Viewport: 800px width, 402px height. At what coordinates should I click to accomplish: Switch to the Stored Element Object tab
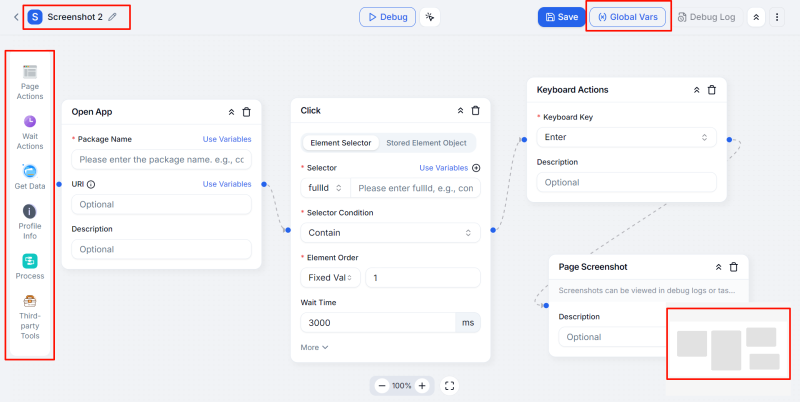click(426, 143)
